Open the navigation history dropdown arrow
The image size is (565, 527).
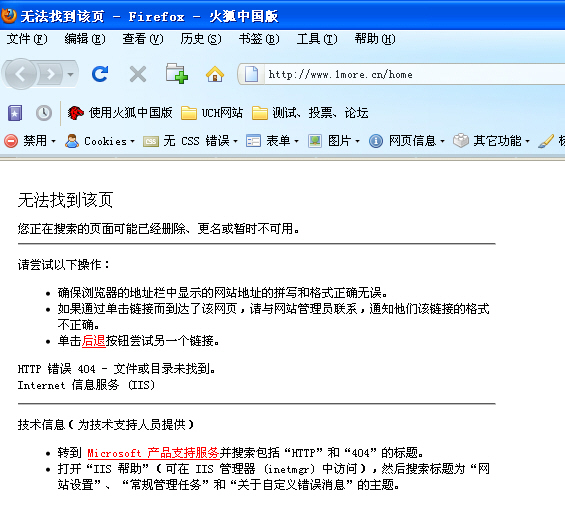pos(71,75)
